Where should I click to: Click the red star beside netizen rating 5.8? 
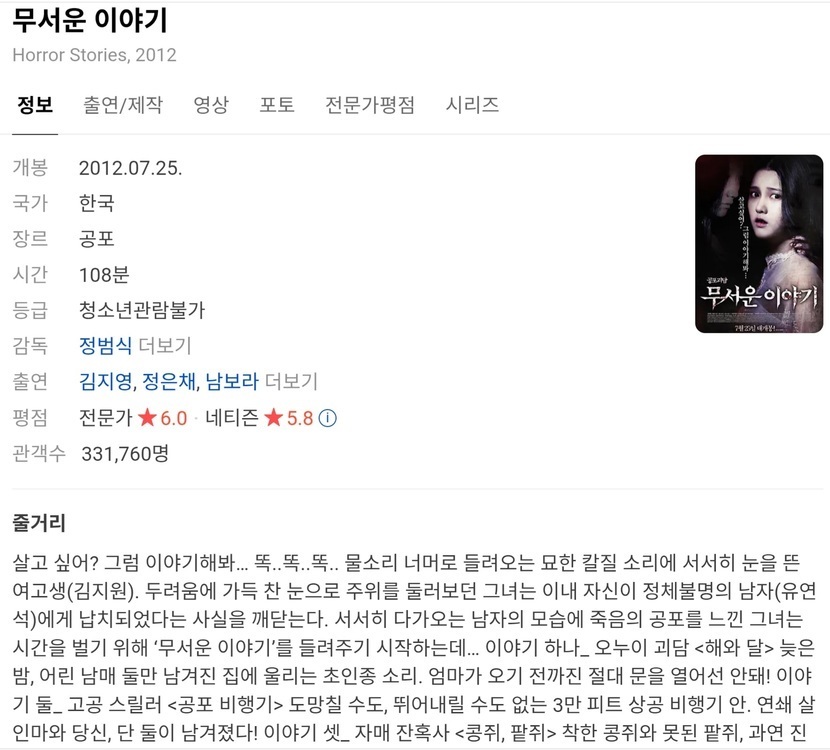(274, 418)
